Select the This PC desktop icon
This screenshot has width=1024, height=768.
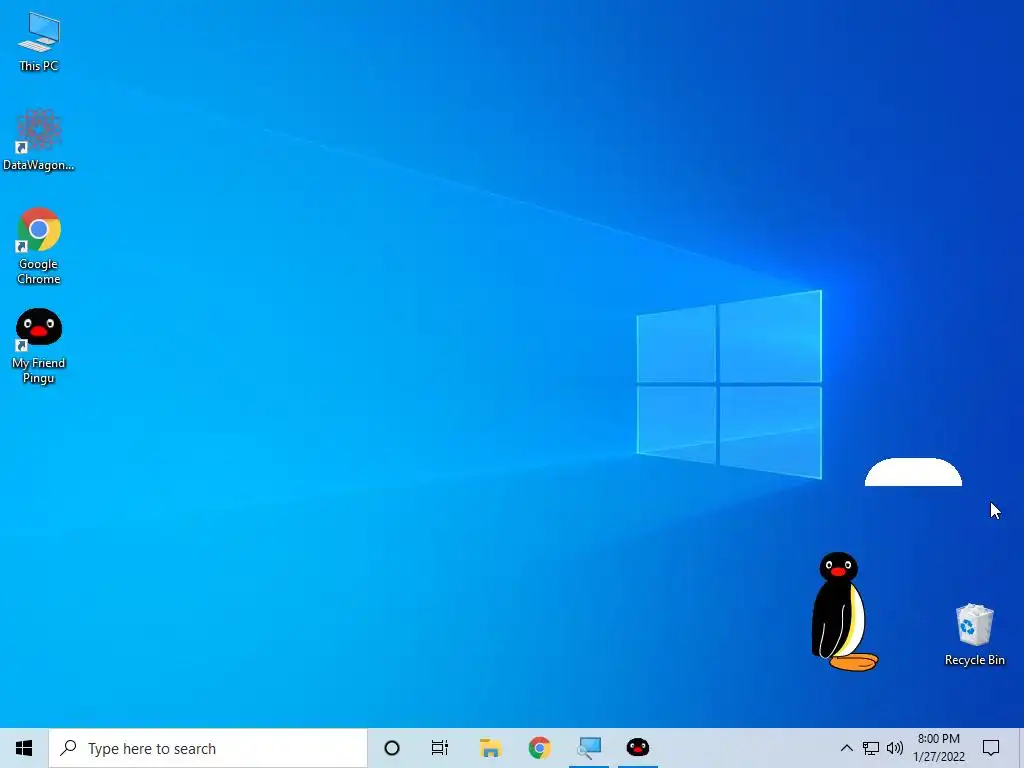[39, 41]
